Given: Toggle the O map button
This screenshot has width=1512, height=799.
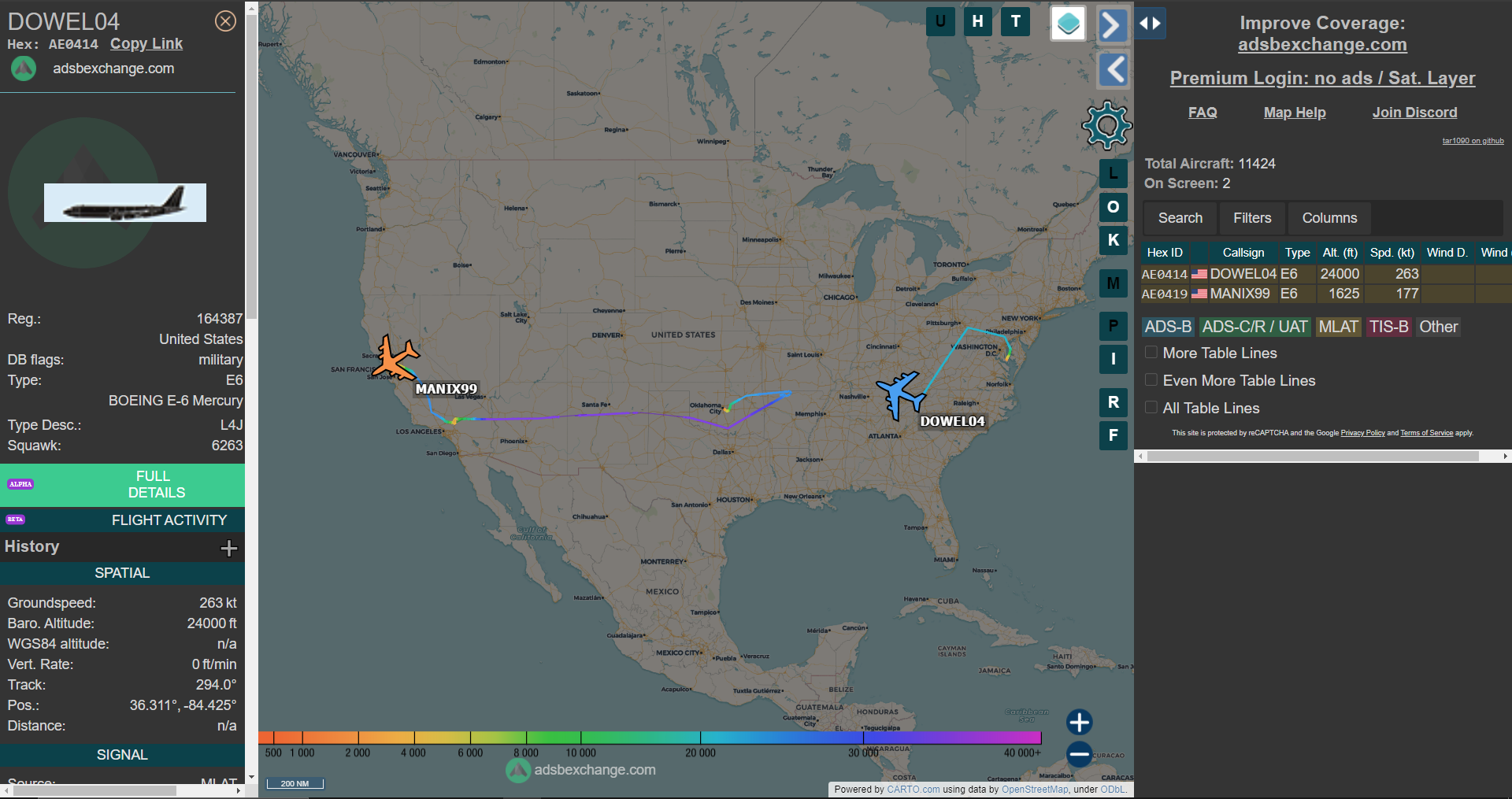Looking at the screenshot, I should [x=1114, y=207].
